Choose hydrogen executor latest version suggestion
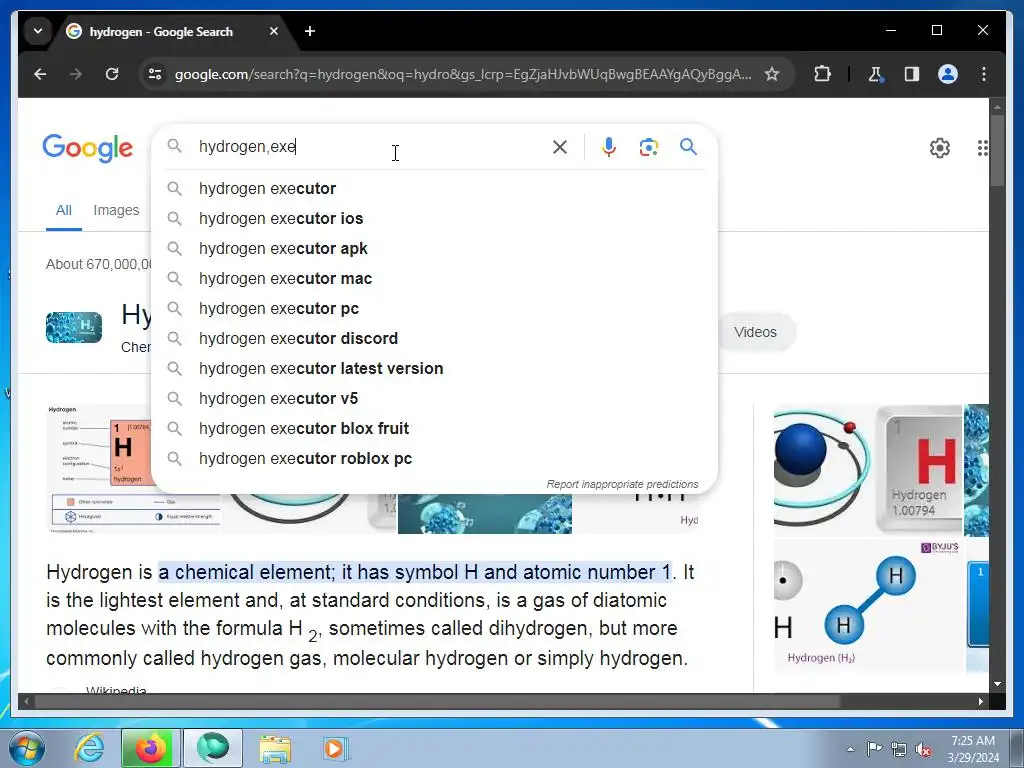 click(x=434, y=369)
